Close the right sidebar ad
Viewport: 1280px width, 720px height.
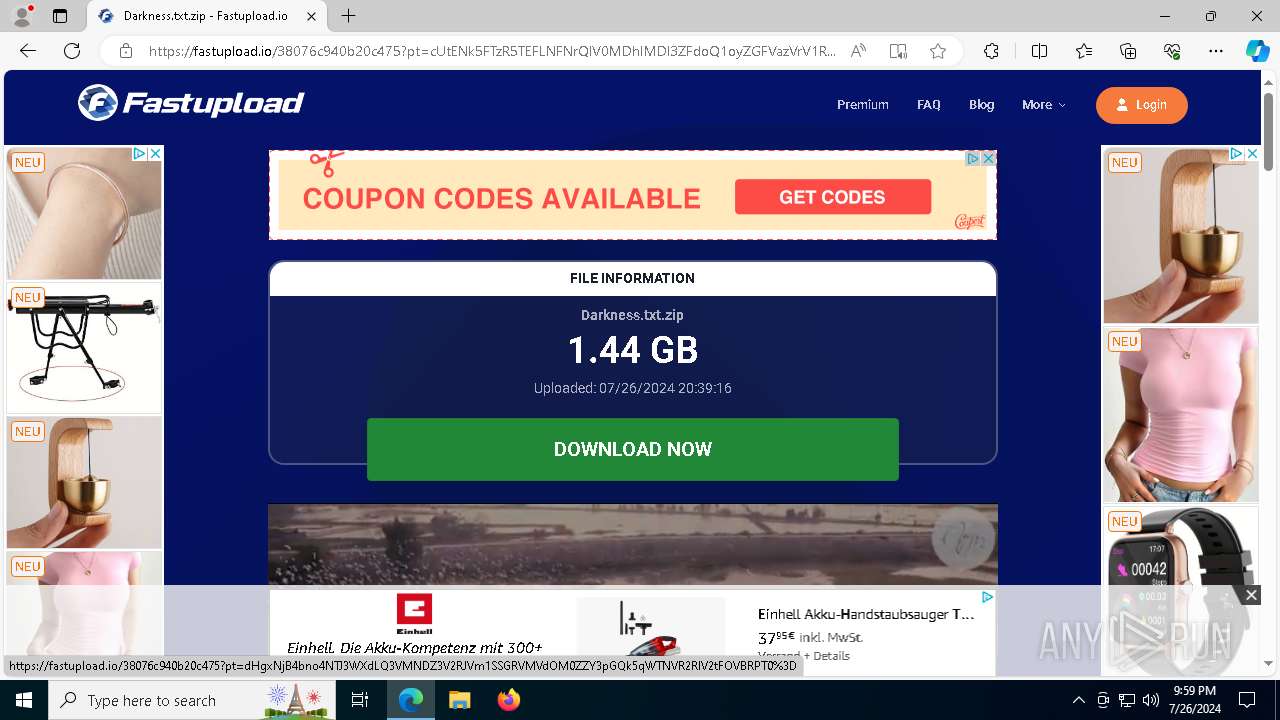(x=1252, y=153)
